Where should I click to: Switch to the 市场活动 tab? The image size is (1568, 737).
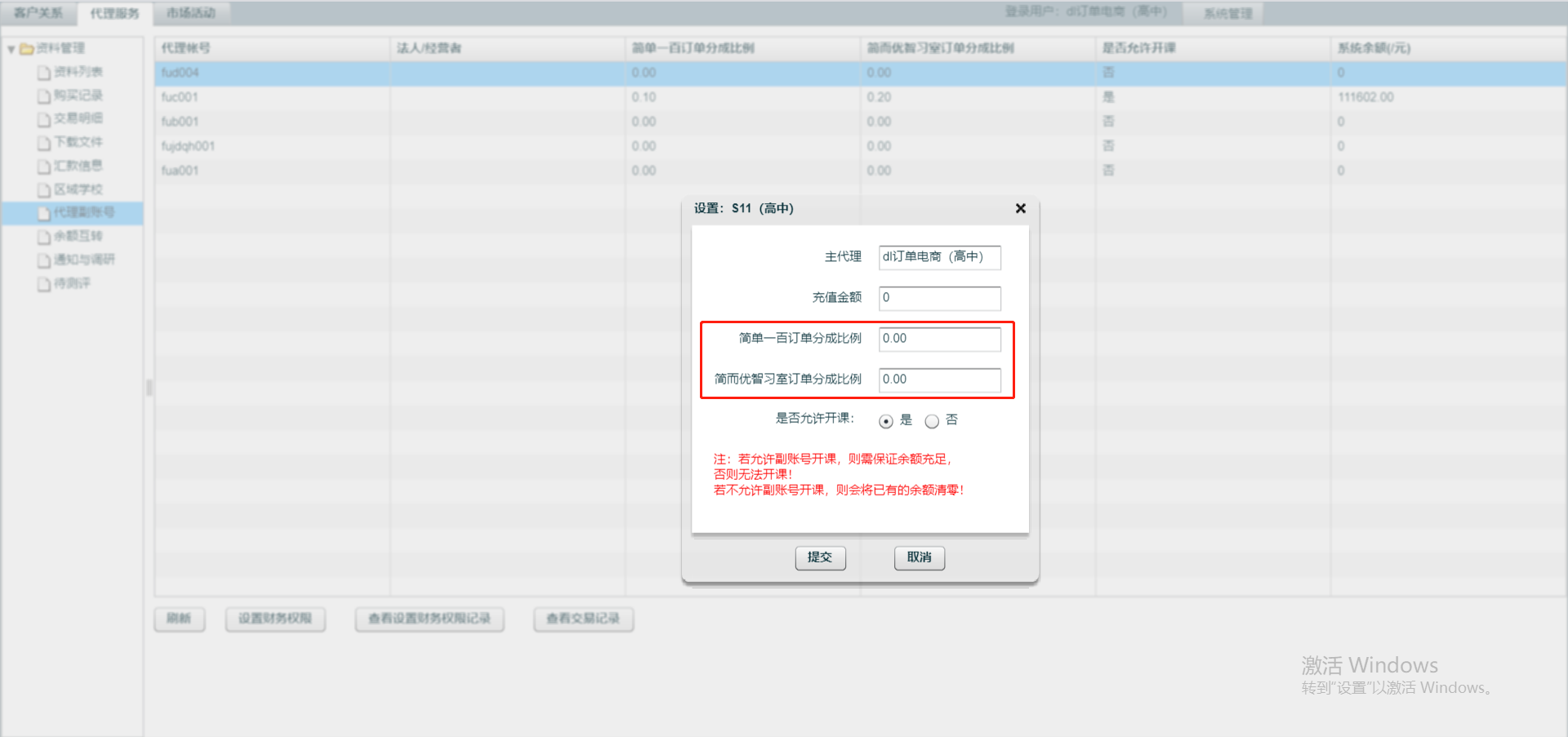(x=191, y=13)
